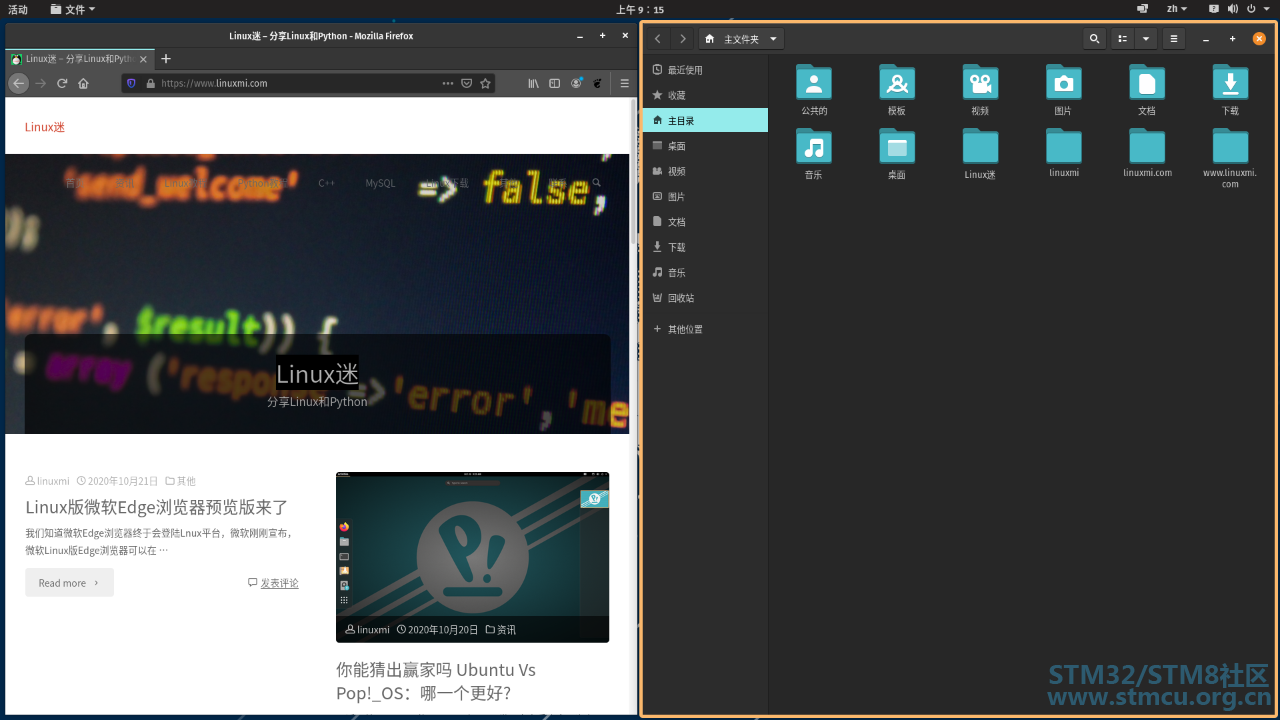1280x720 pixels.
Task: Search files with magnifier button
Action: pyautogui.click(x=1094, y=39)
